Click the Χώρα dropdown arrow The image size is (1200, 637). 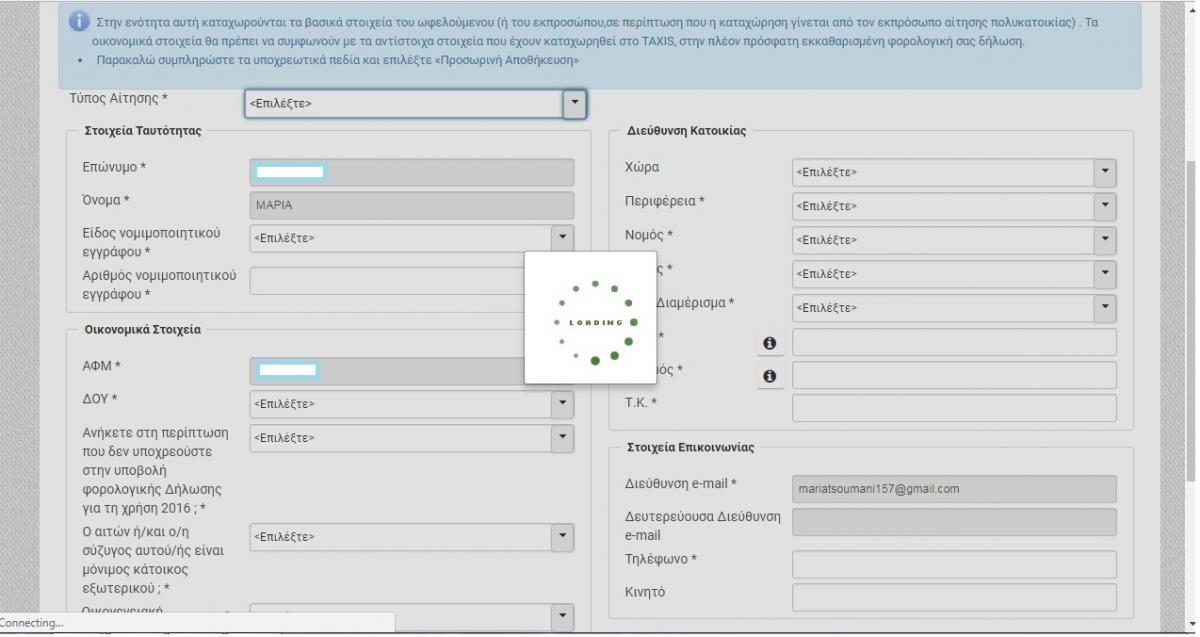(1104, 172)
